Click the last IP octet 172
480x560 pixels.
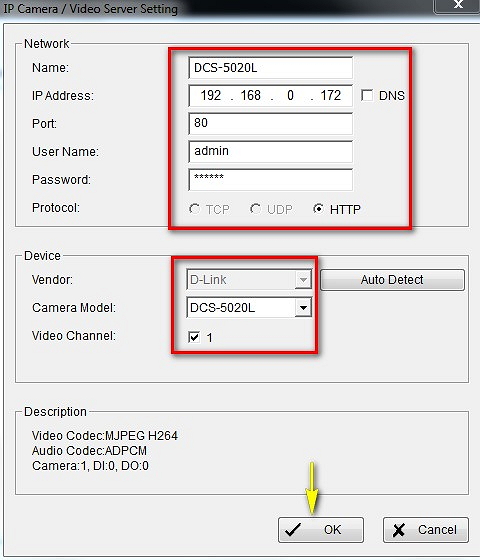[331, 95]
